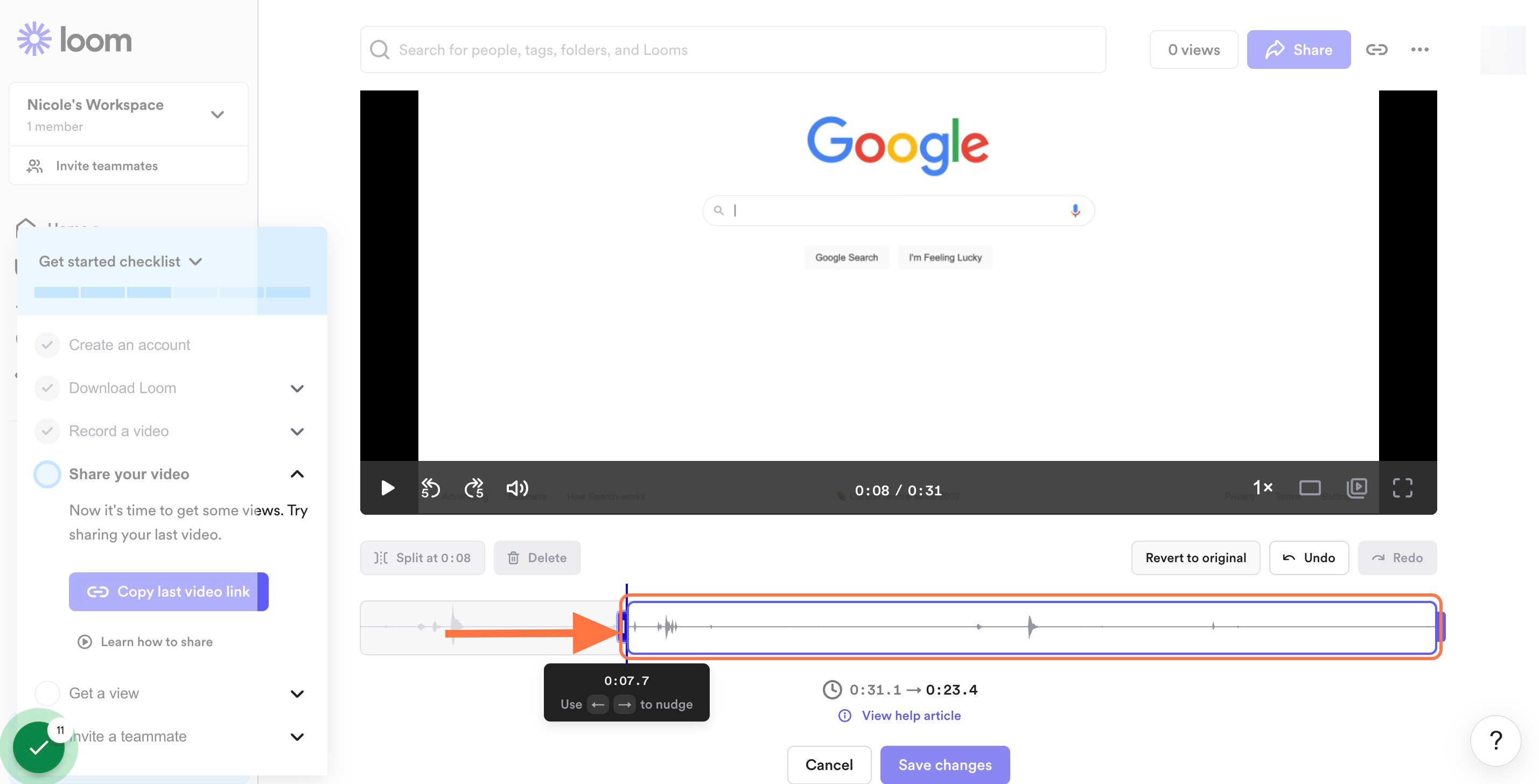Viewport: 1539px width, 784px height.
Task: Enter fullscreen mode
Action: 1402,488
